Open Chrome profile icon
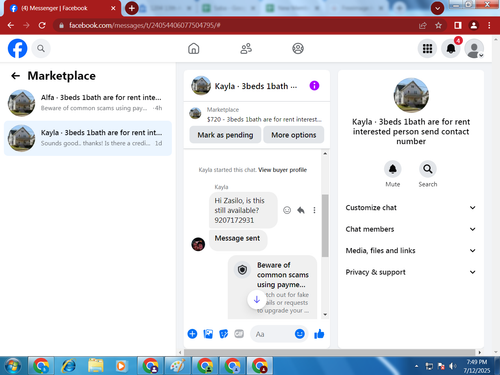 474,25
